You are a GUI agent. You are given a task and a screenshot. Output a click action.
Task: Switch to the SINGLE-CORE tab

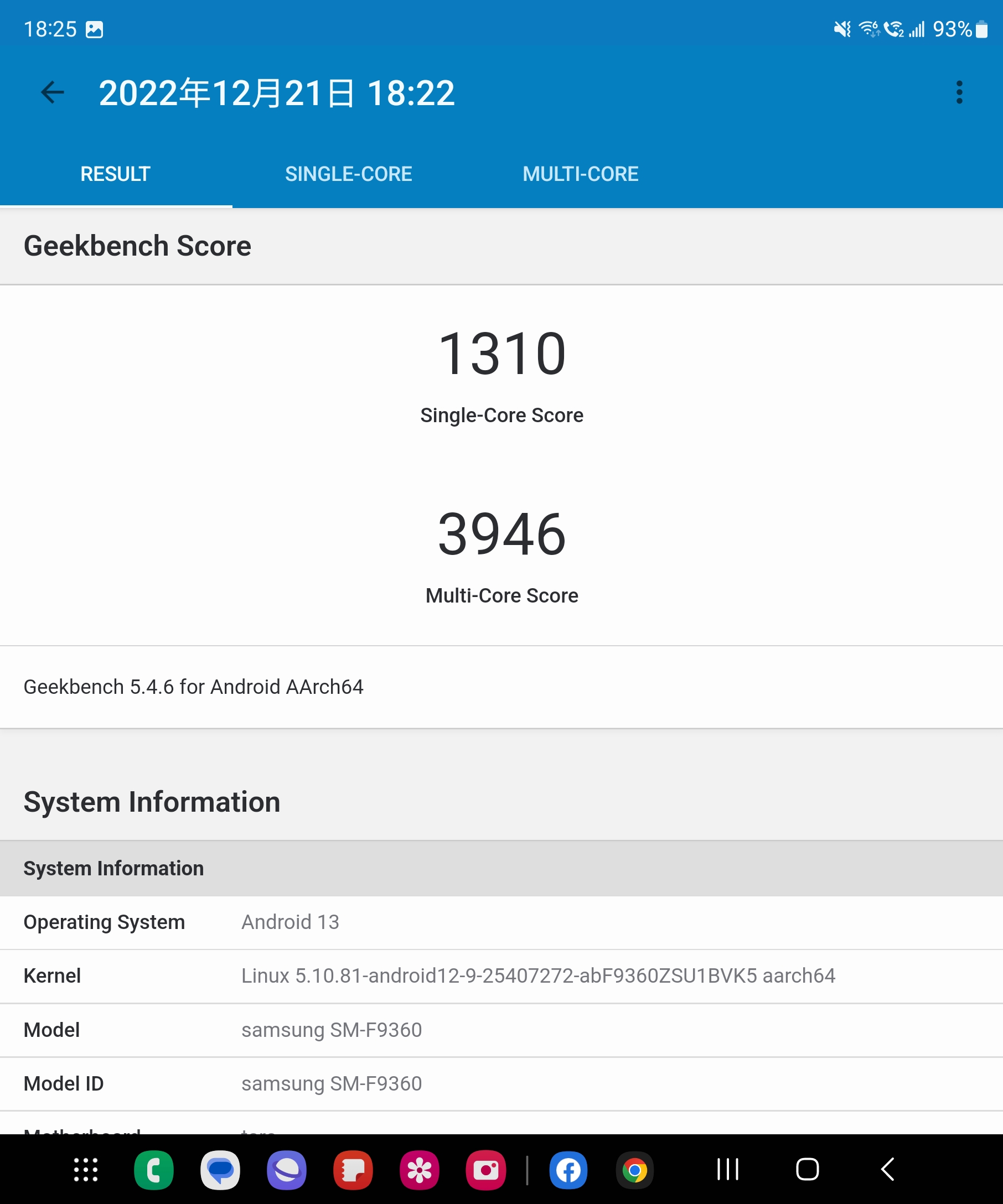(x=349, y=174)
